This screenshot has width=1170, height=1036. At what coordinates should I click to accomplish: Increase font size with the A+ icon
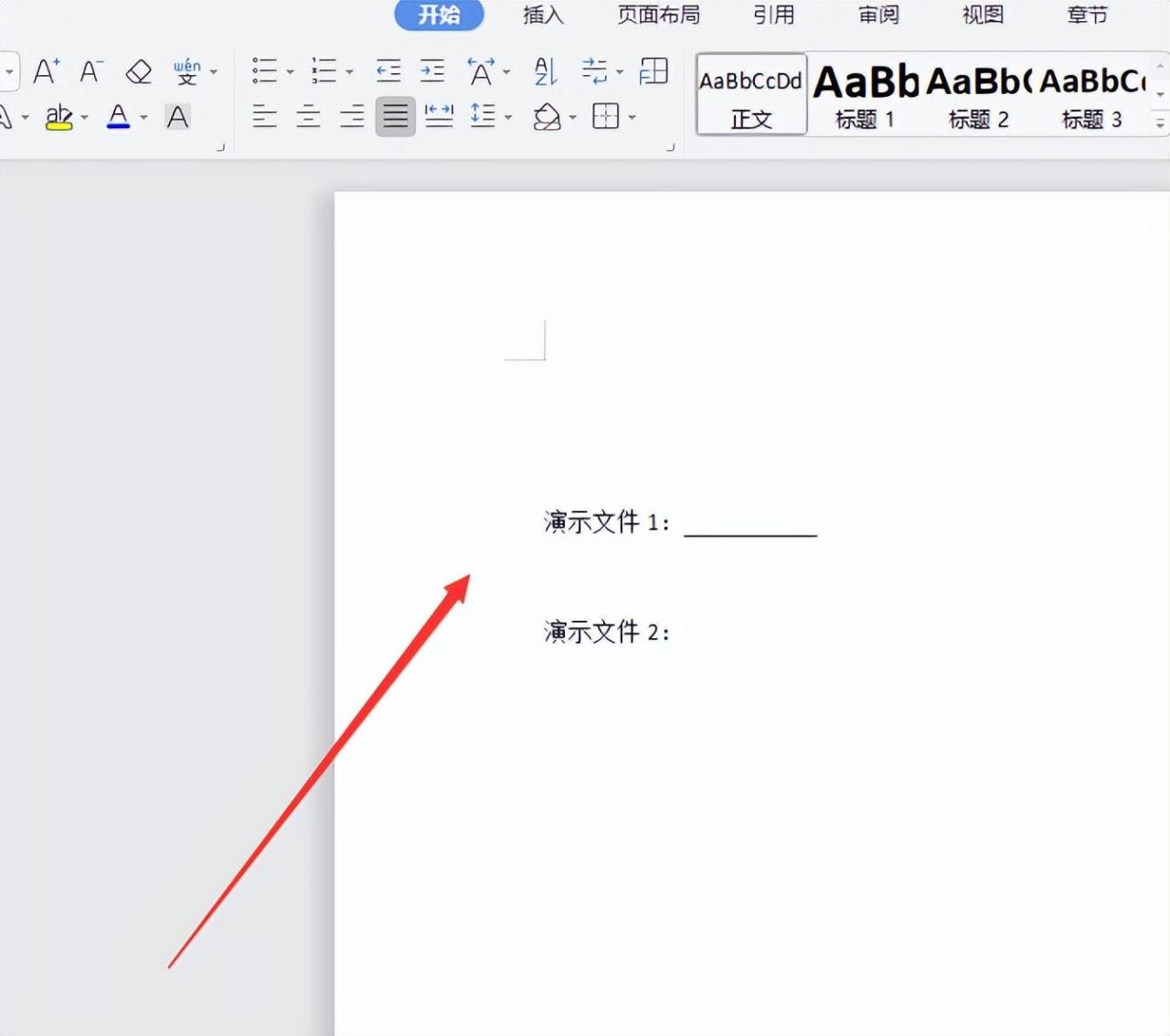point(47,71)
